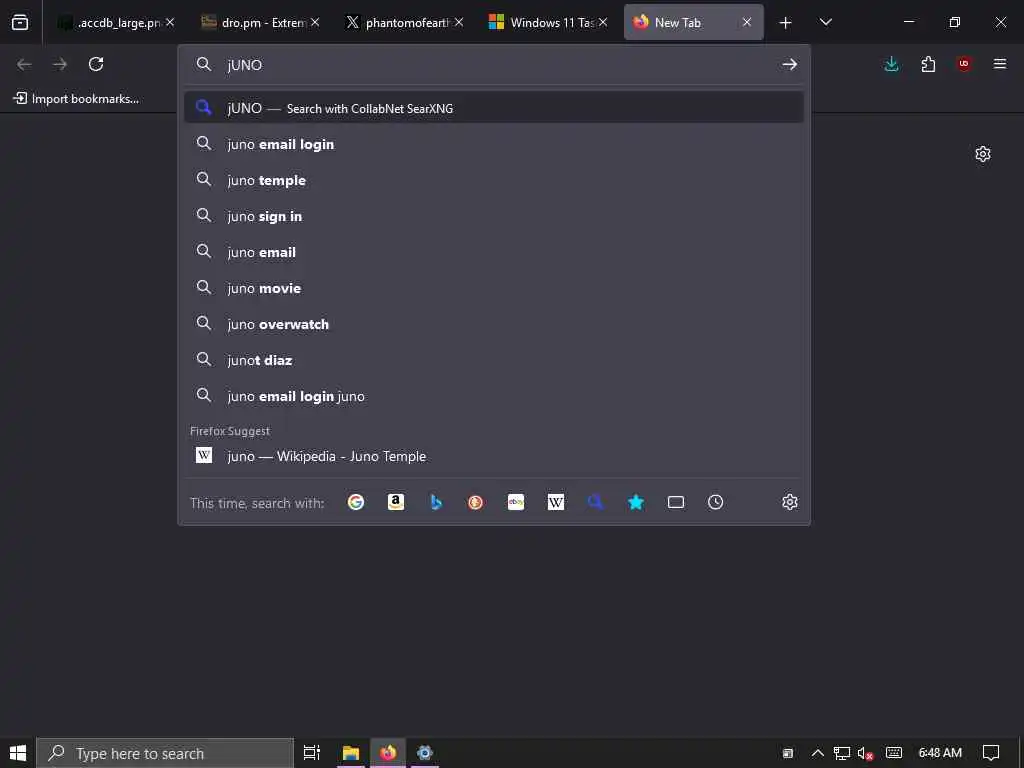Expand the list all tabs chevron
This screenshot has height=768, width=1024.
[825, 22]
